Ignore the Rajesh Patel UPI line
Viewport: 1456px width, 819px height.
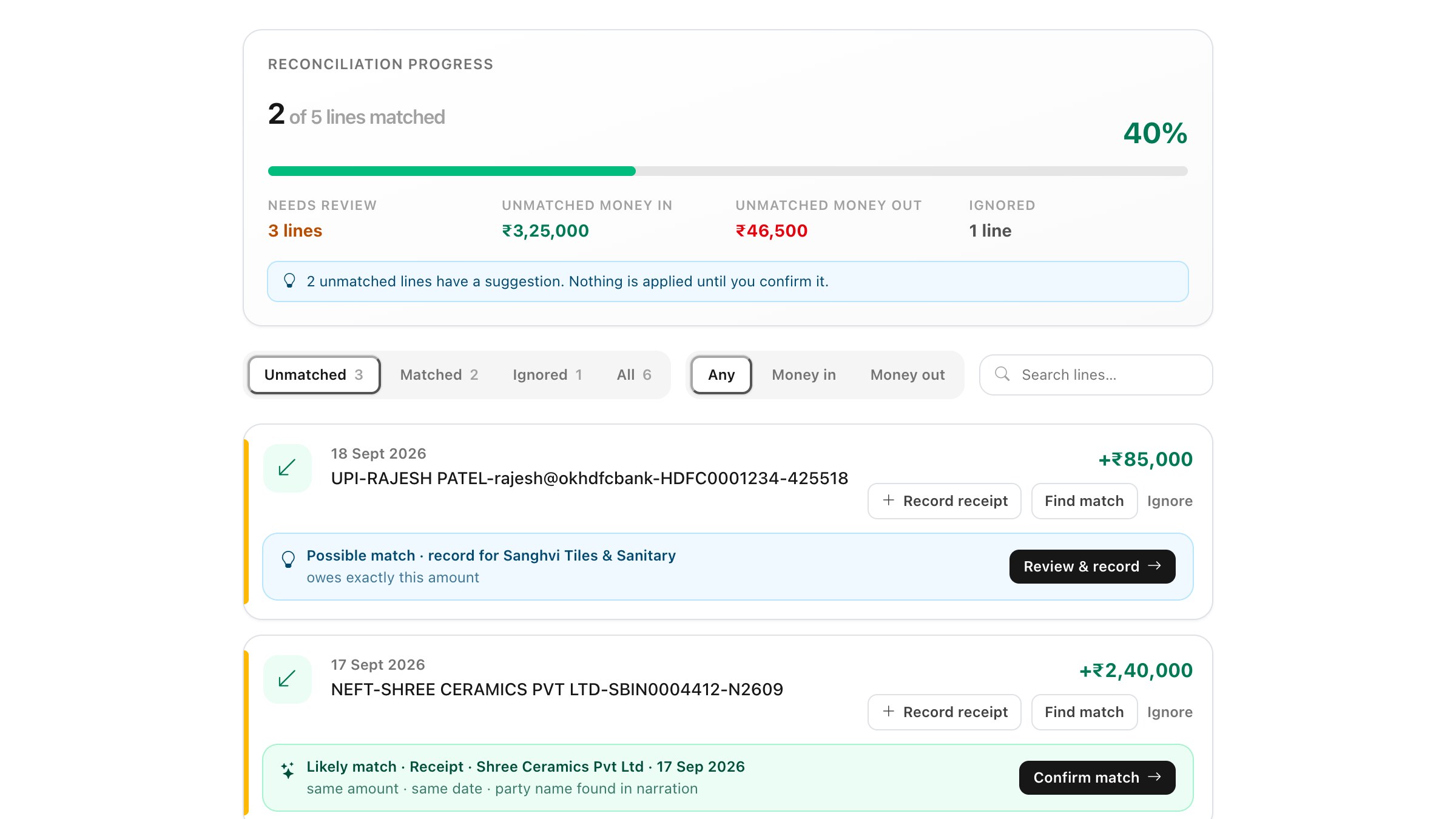pos(1170,501)
